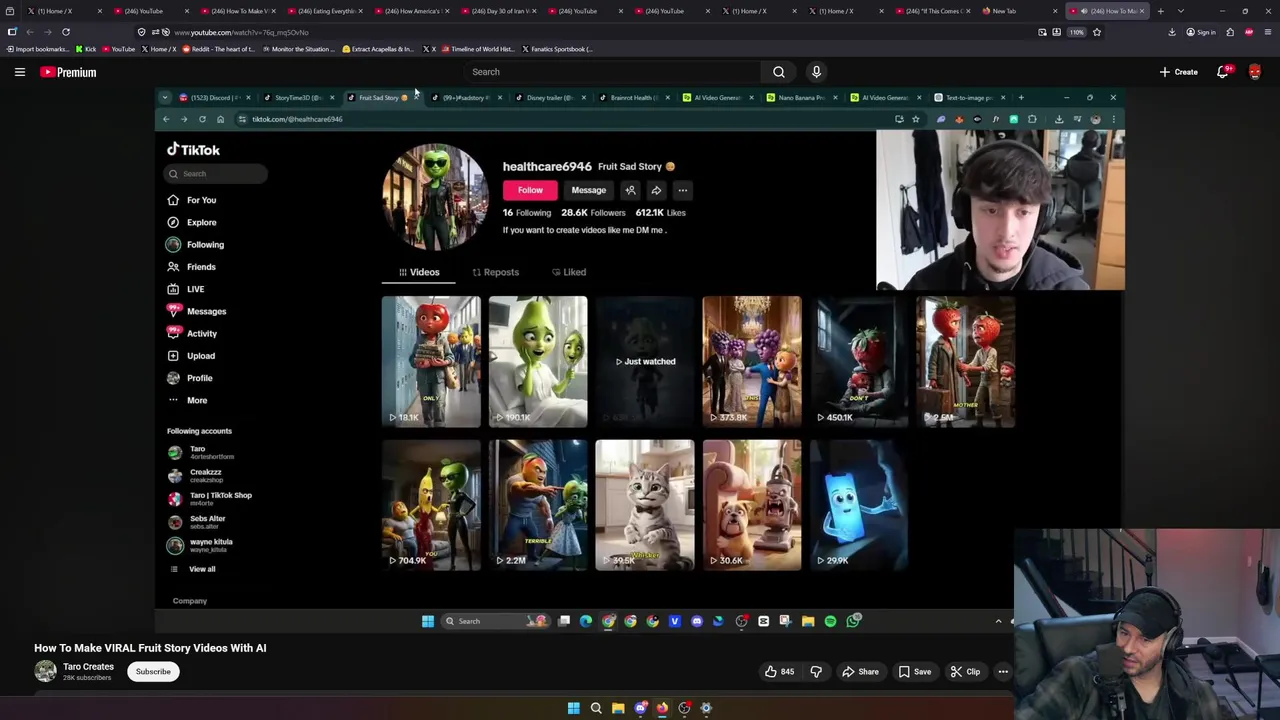Open TikTok profile three-dots menu
1280x720 pixels.
pos(682,190)
